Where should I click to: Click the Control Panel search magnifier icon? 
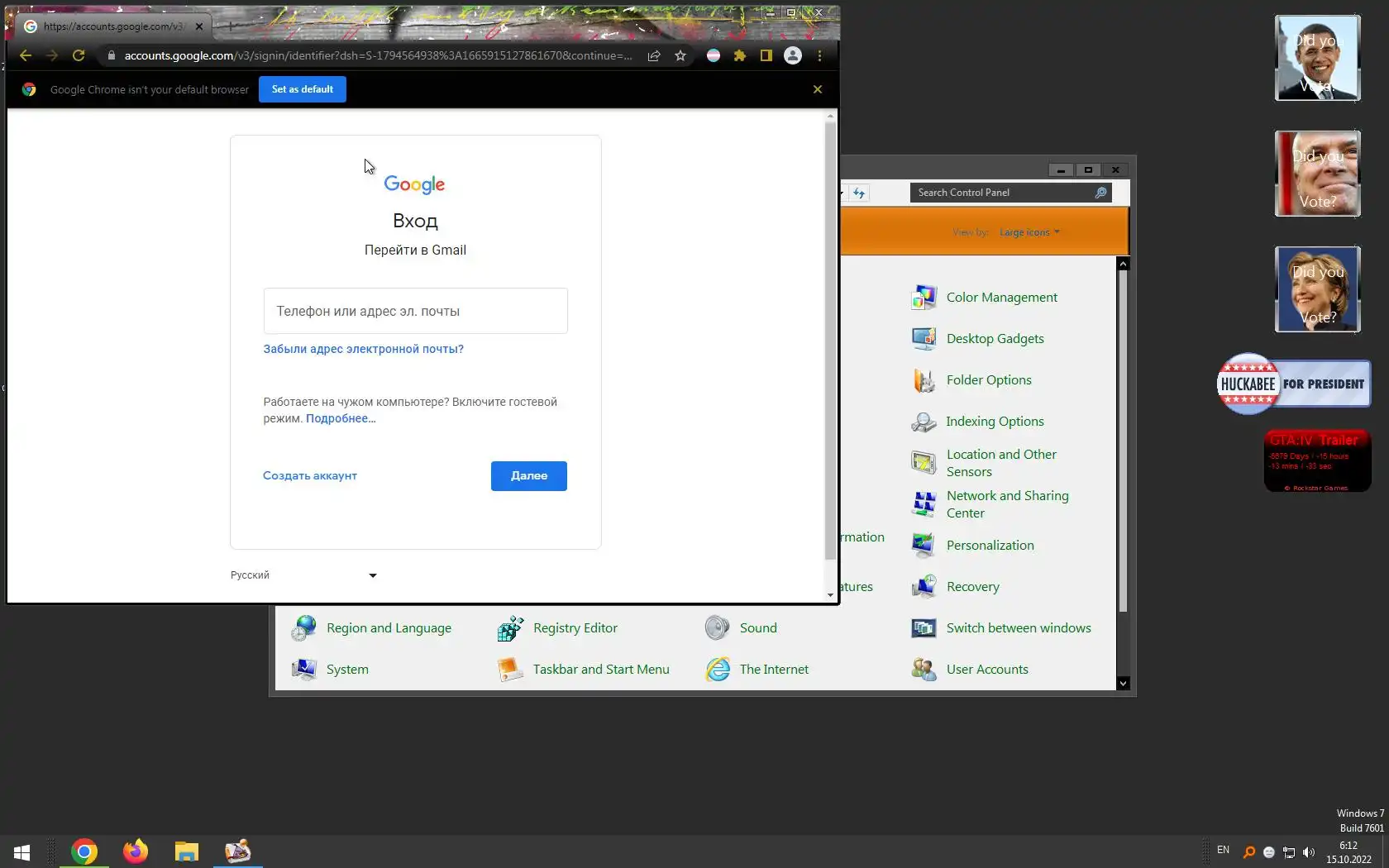click(x=1101, y=193)
